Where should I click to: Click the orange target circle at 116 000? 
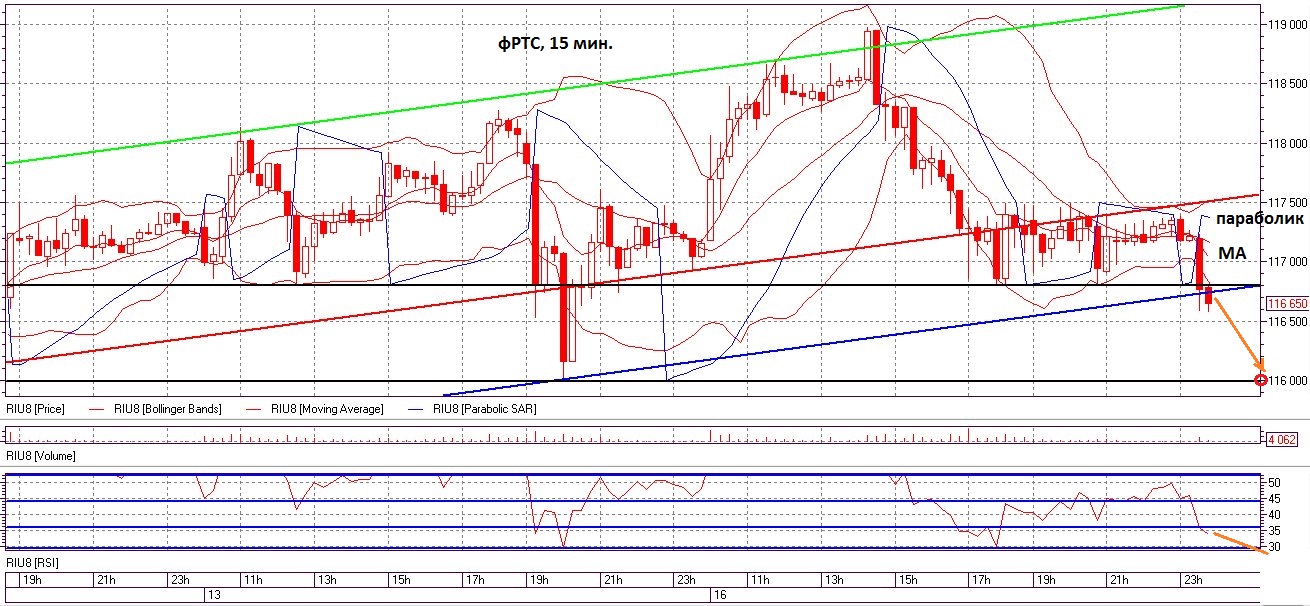(1259, 378)
